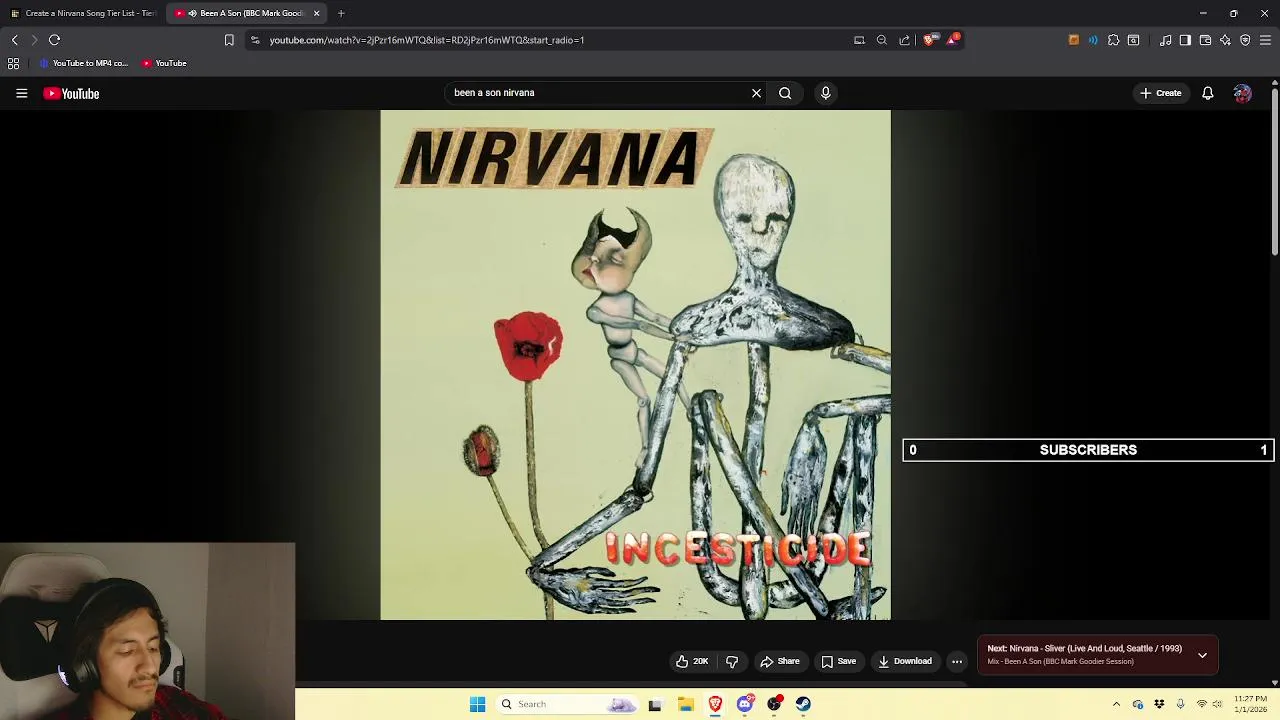The width and height of the screenshot is (1280, 720).
Task: Expand the Next up playlist panel
Action: coord(1202,655)
